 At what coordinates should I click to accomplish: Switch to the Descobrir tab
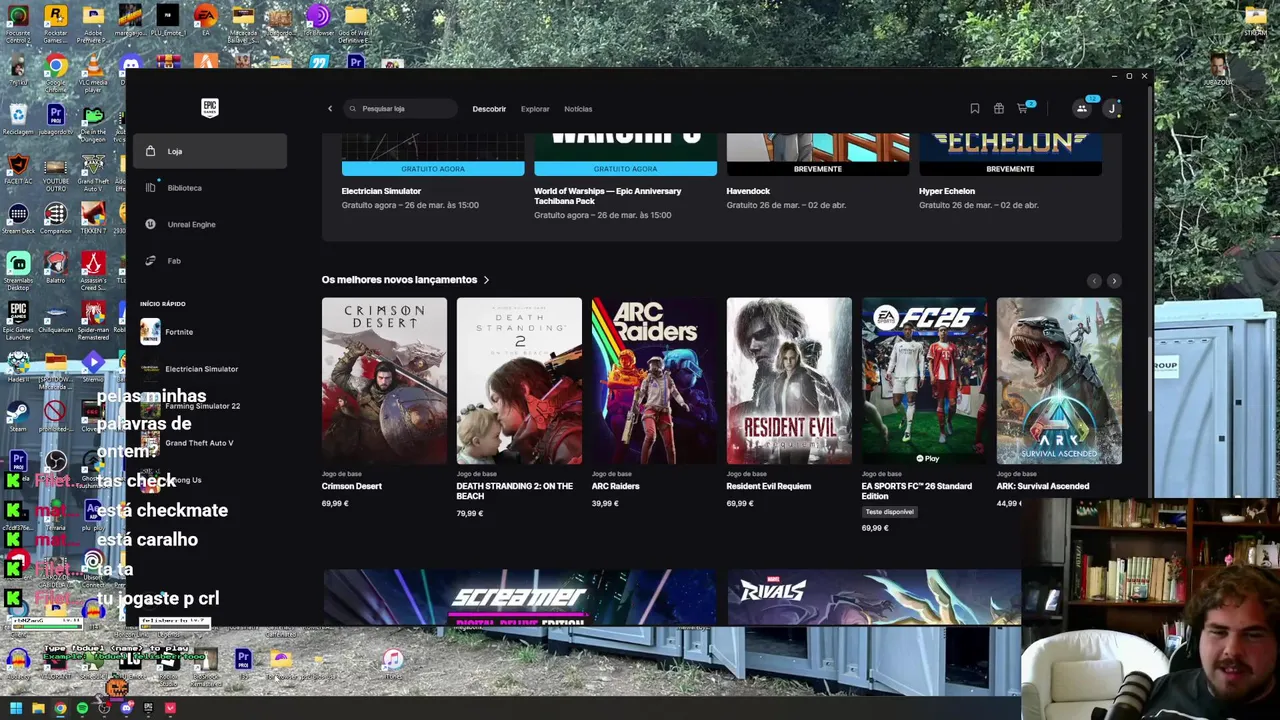click(489, 109)
